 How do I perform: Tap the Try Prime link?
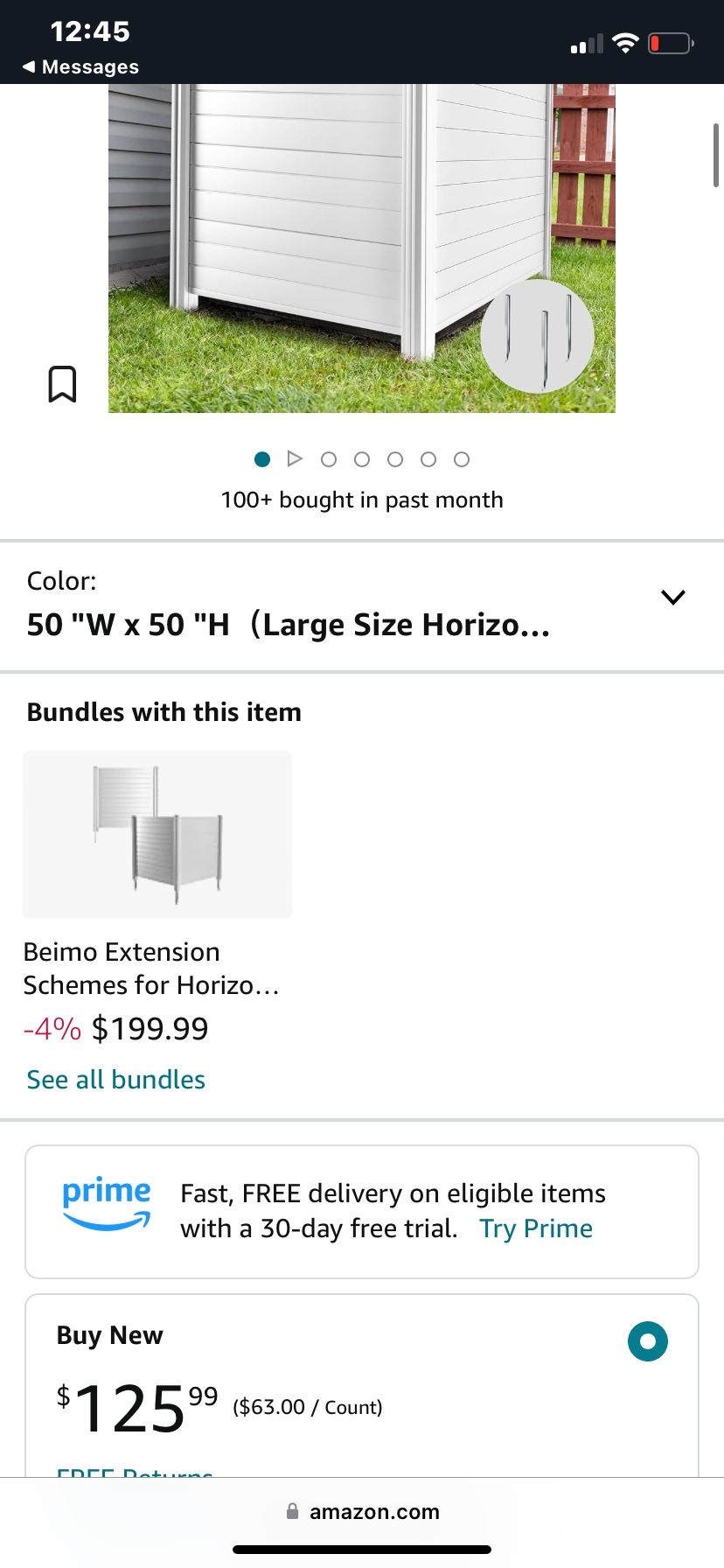tap(536, 1228)
